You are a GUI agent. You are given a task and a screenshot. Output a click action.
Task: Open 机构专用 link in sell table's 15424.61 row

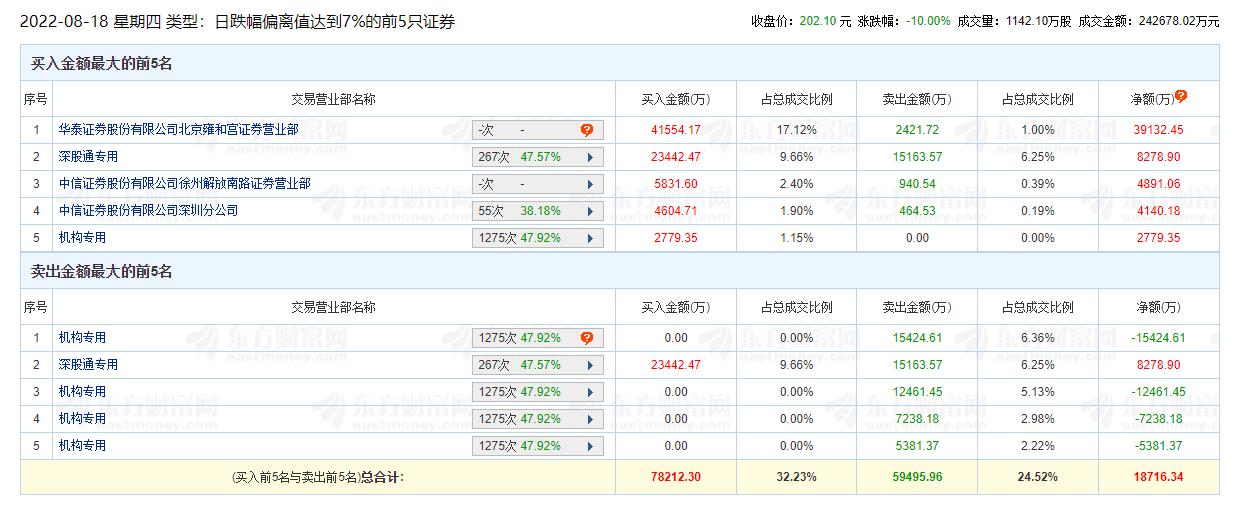(x=82, y=338)
